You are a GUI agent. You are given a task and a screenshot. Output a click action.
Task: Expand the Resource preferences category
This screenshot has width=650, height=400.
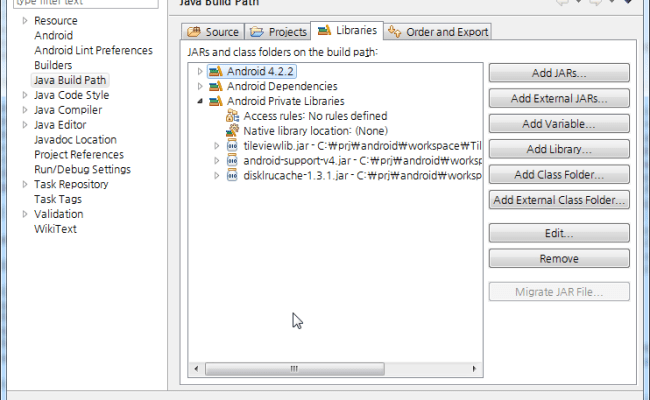pyautogui.click(x=25, y=21)
